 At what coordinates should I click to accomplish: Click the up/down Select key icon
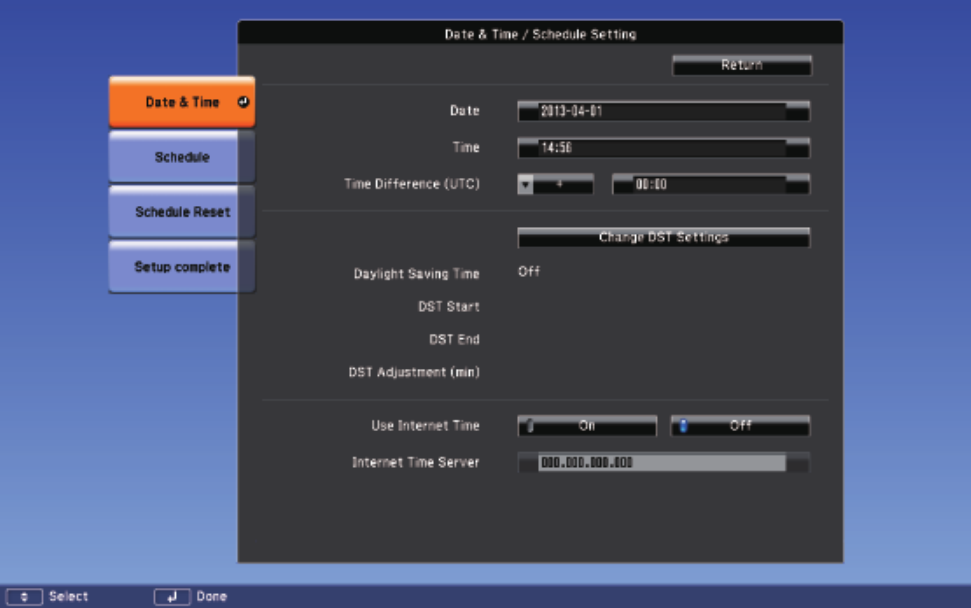tap(25, 597)
